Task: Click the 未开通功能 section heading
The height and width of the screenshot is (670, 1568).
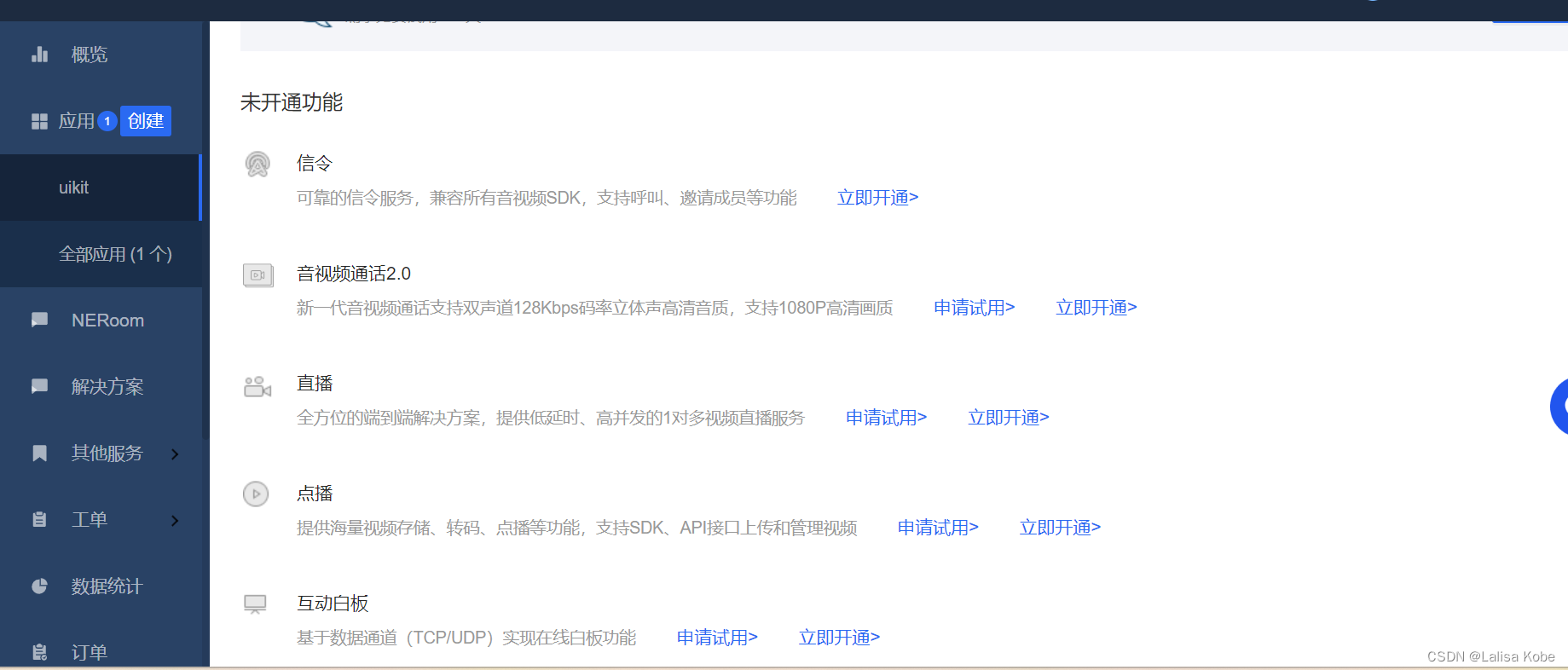Action: pyautogui.click(x=292, y=102)
